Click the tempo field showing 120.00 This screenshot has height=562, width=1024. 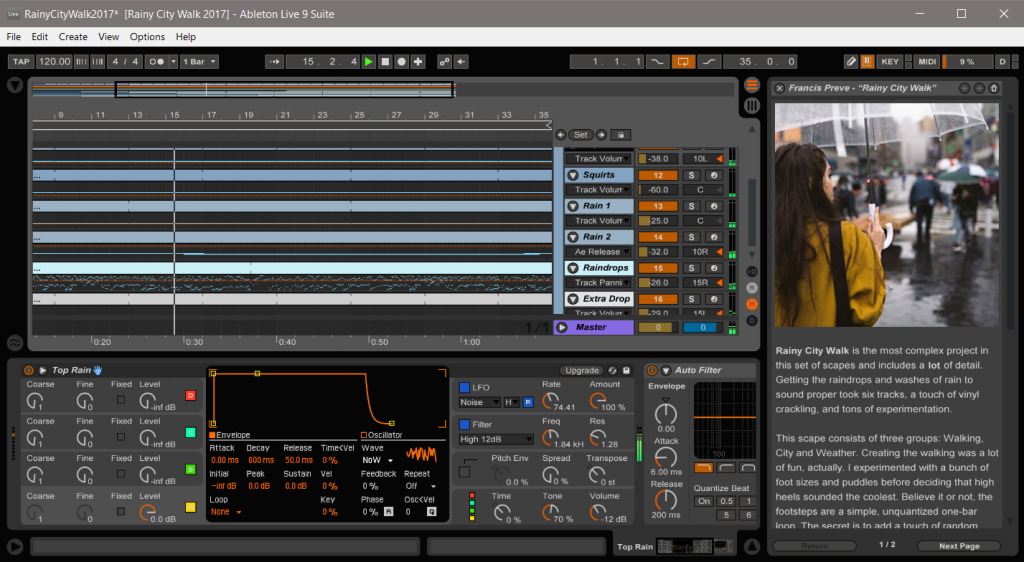click(55, 62)
